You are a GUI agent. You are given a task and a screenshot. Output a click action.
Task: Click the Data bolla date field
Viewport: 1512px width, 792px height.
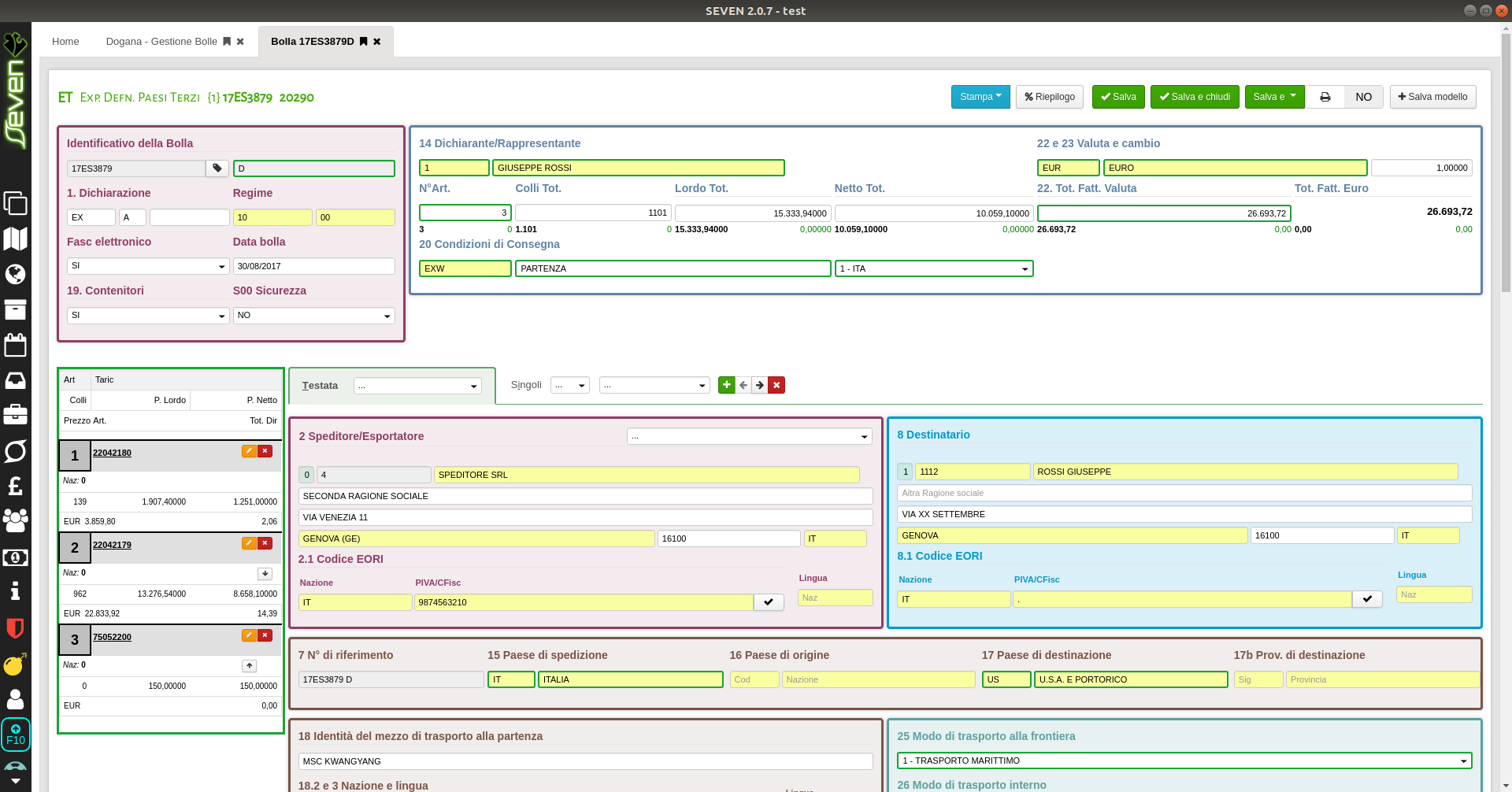click(x=314, y=266)
